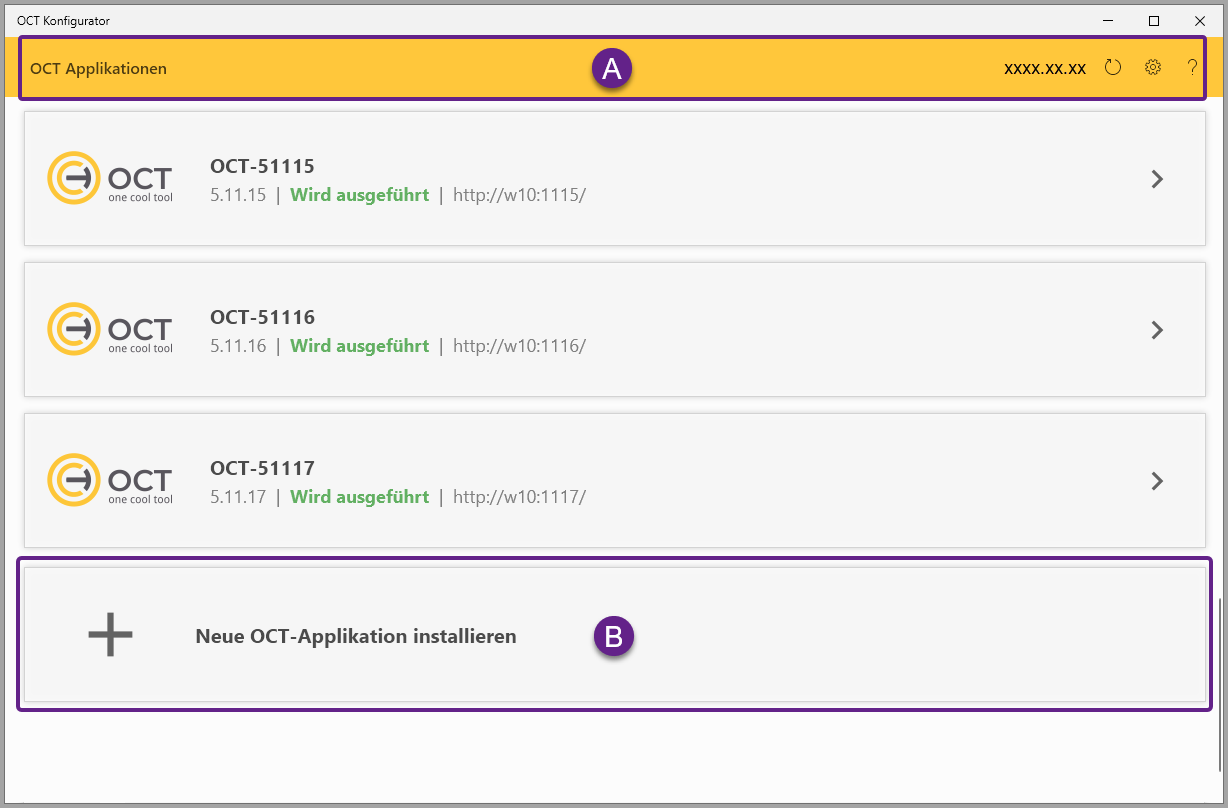Image resolution: width=1228 pixels, height=808 pixels.
Task: Open help with the question mark icon
Action: [x=1192, y=68]
